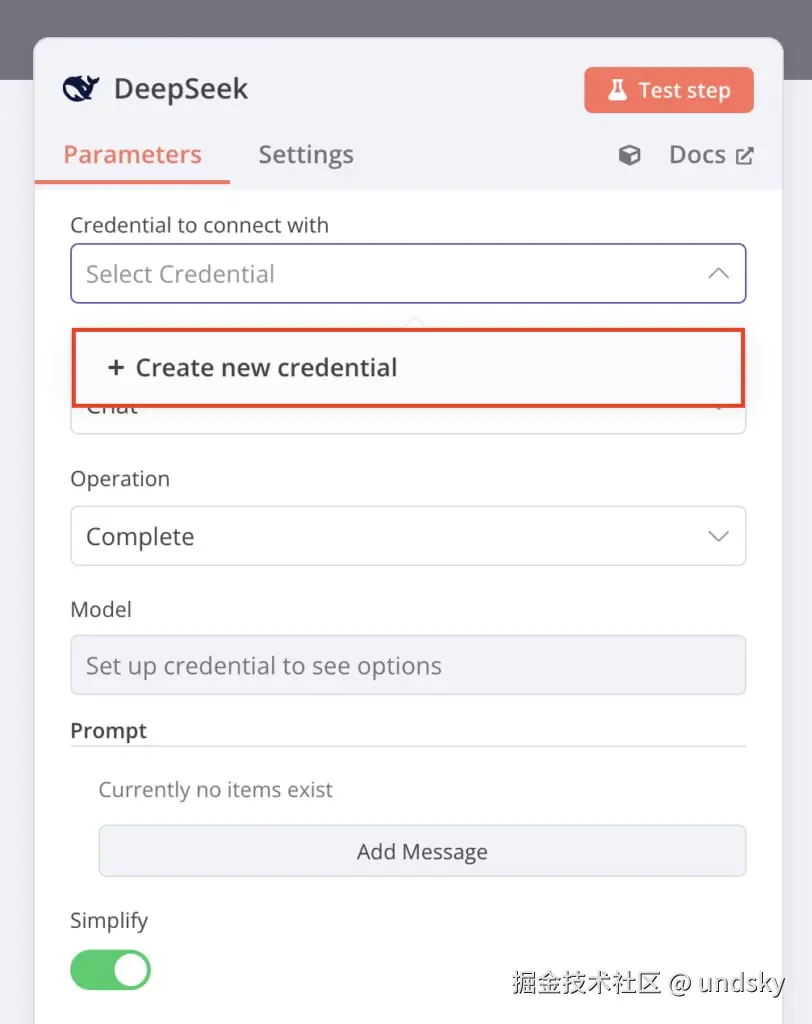Screen dimensions: 812x1024
Task: Click the Select Credential dropdown field
Action: (380, 273)
